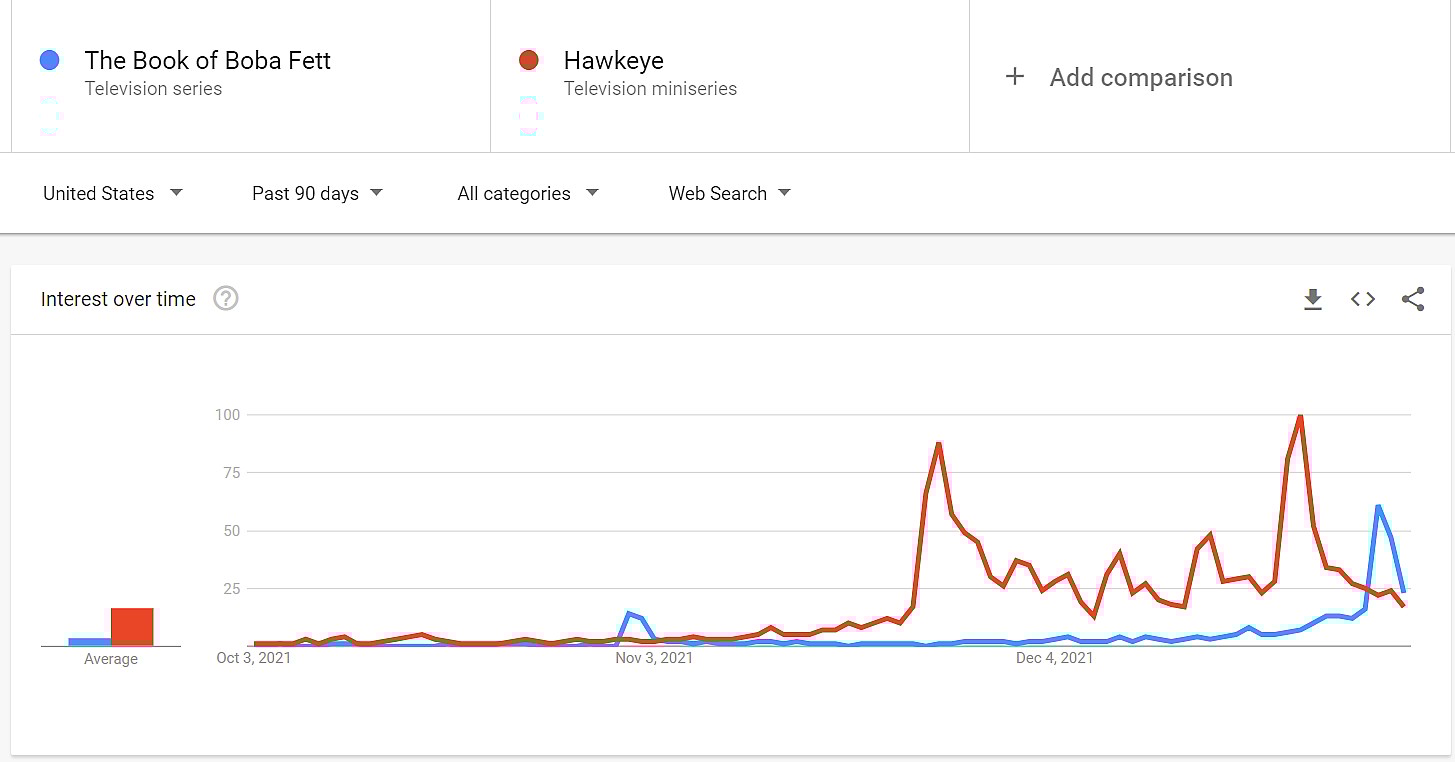Click the Hawkeye peak at 100

click(1300, 416)
